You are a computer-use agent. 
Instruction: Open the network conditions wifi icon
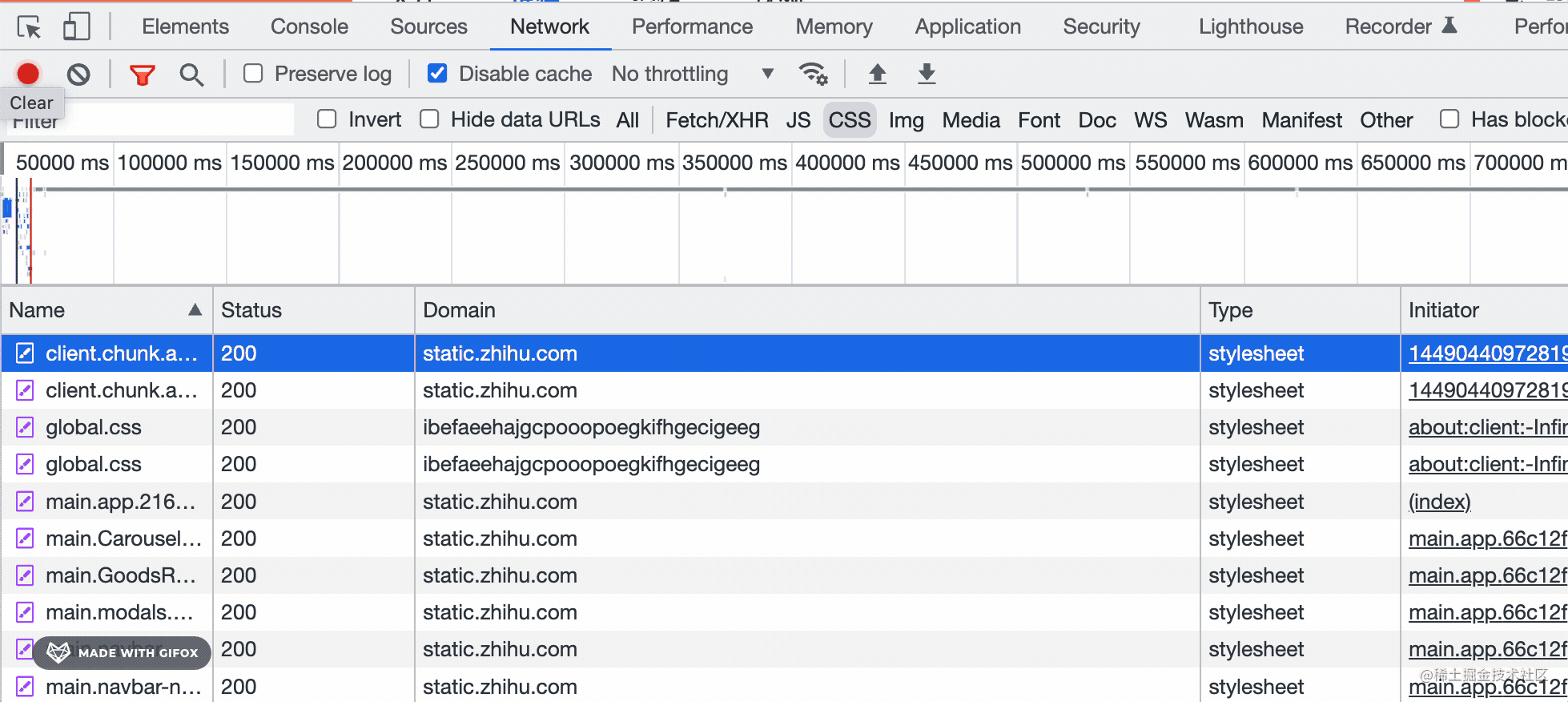[813, 74]
